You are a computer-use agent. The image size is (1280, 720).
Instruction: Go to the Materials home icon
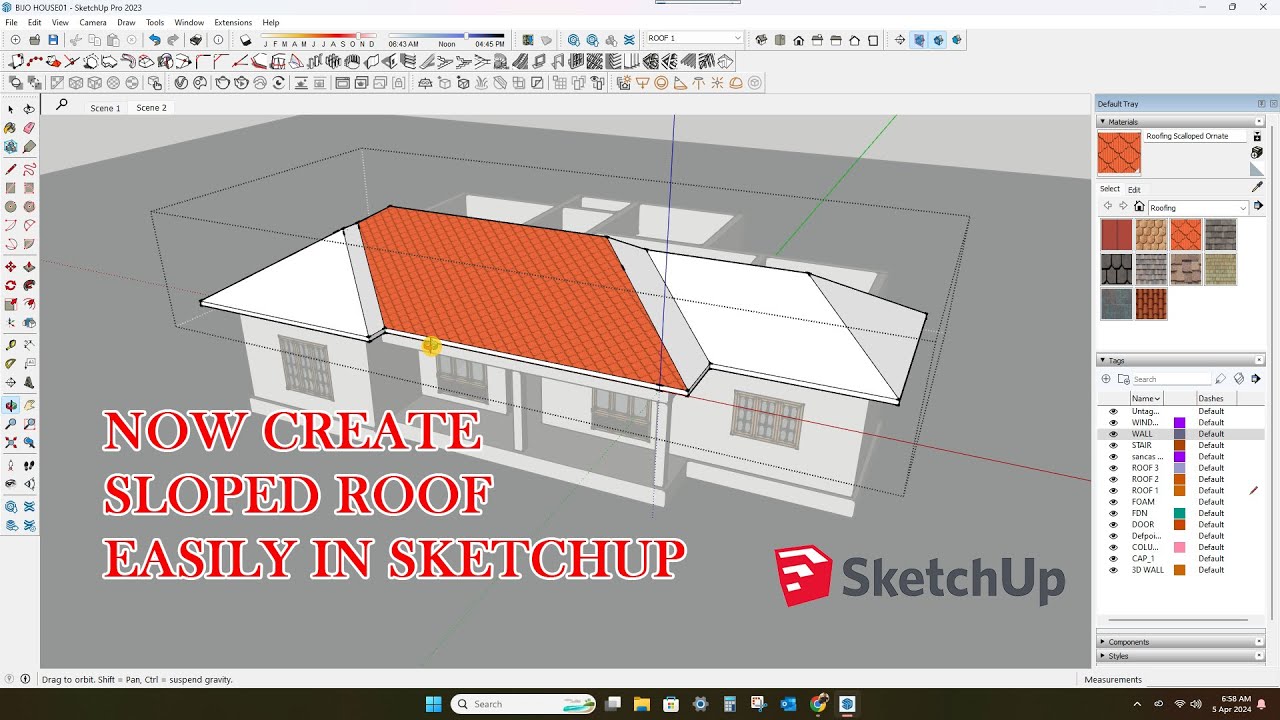tap(1138, 207)
